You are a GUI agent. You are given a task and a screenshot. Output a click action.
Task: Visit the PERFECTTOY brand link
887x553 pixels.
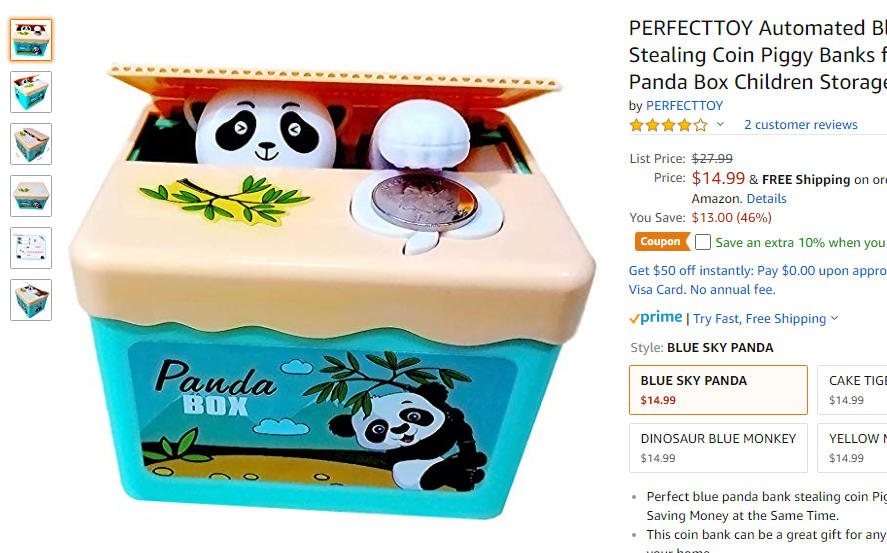[684, 106]
